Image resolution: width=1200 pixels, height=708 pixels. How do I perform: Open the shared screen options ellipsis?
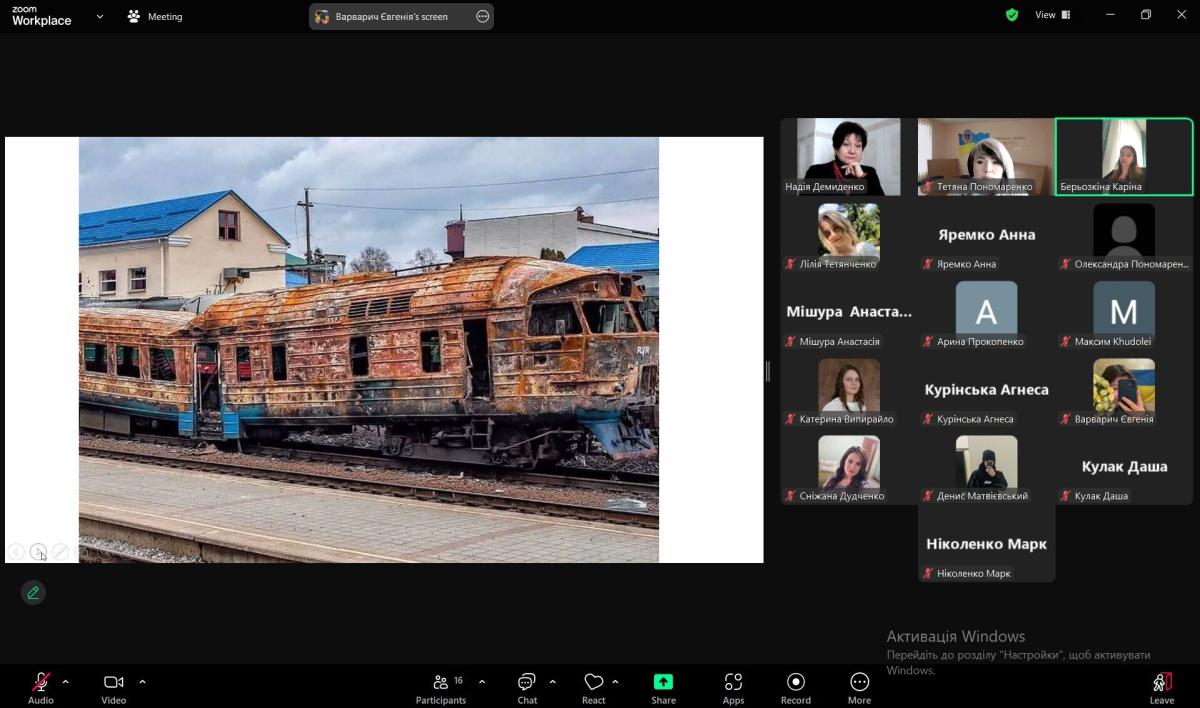point(483,16)
